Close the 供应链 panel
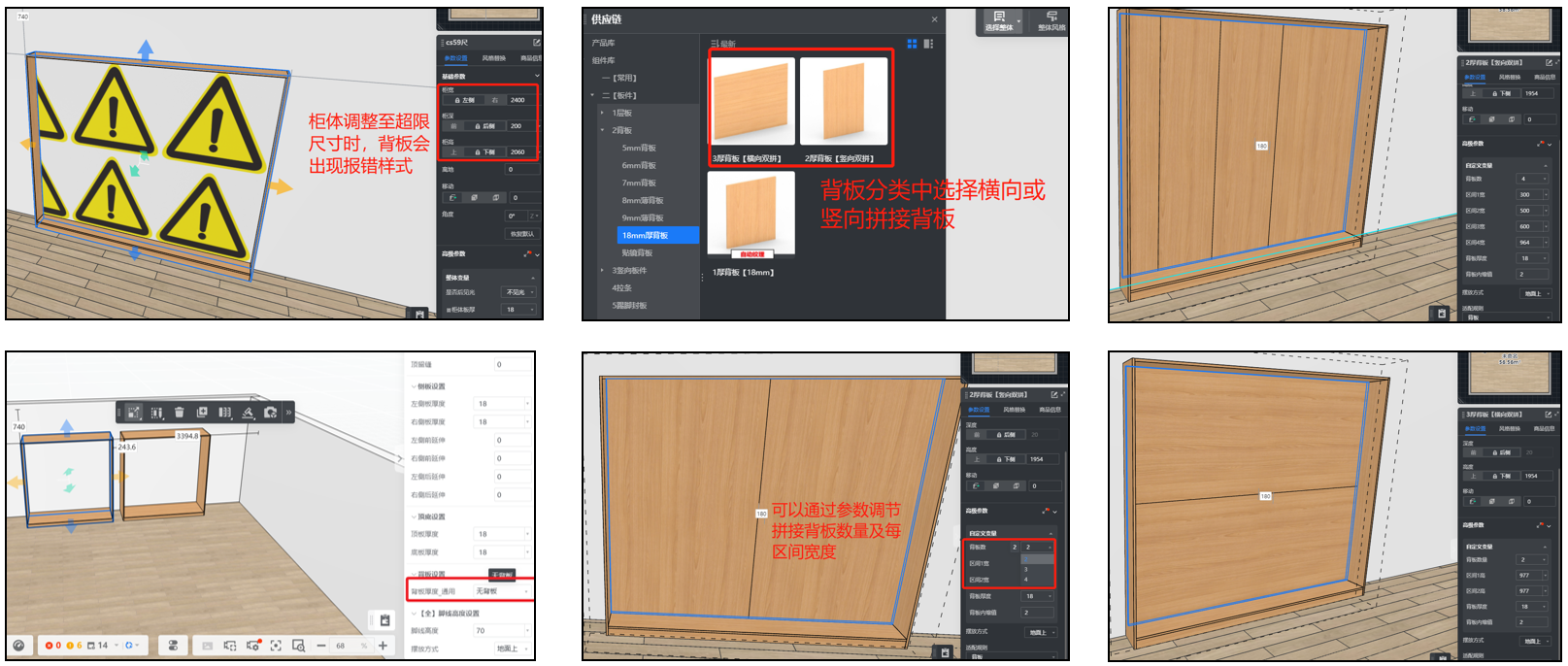 click(x=935, y=19)
